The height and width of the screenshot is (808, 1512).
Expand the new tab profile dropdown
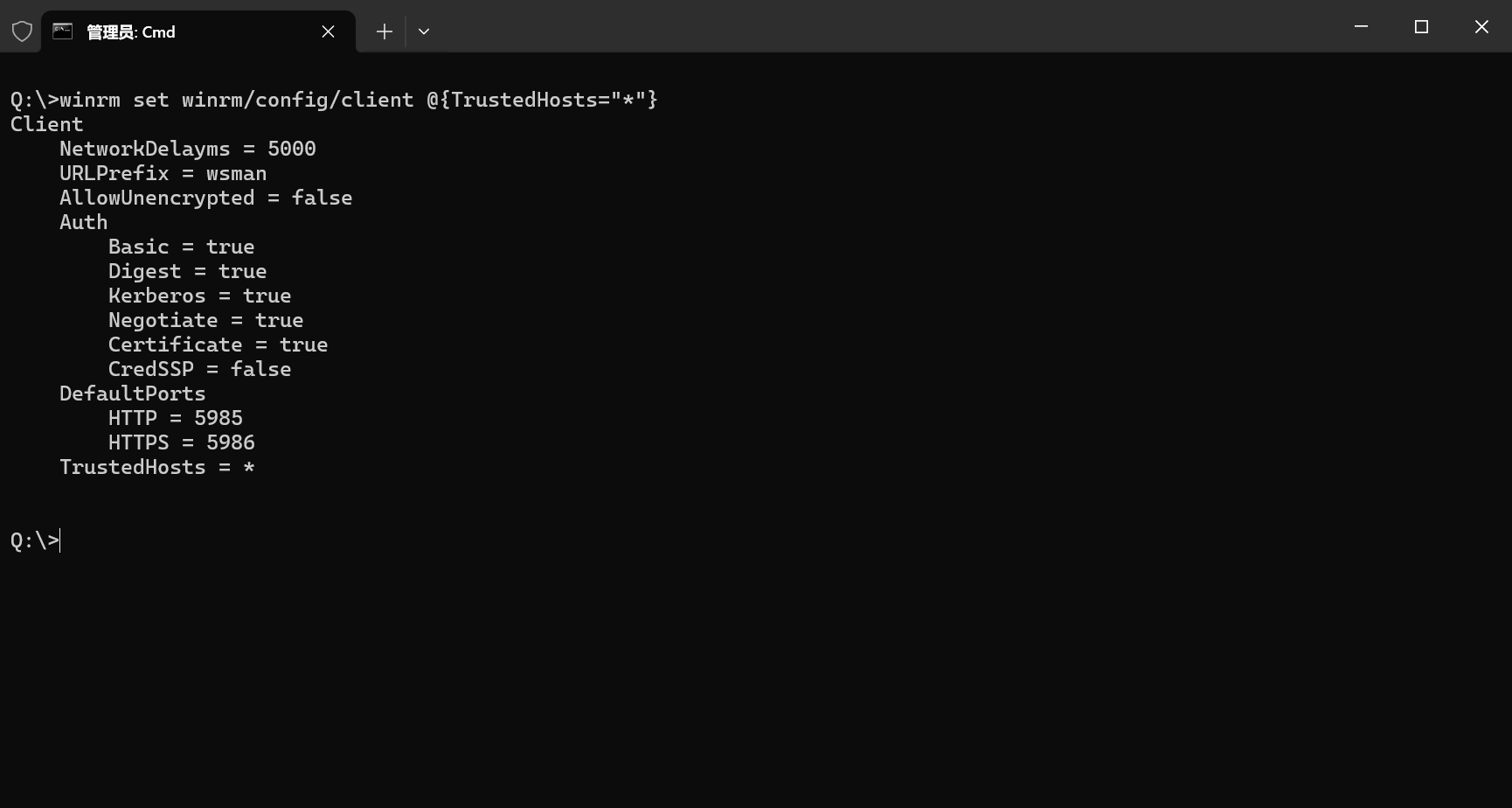point(424,31)
